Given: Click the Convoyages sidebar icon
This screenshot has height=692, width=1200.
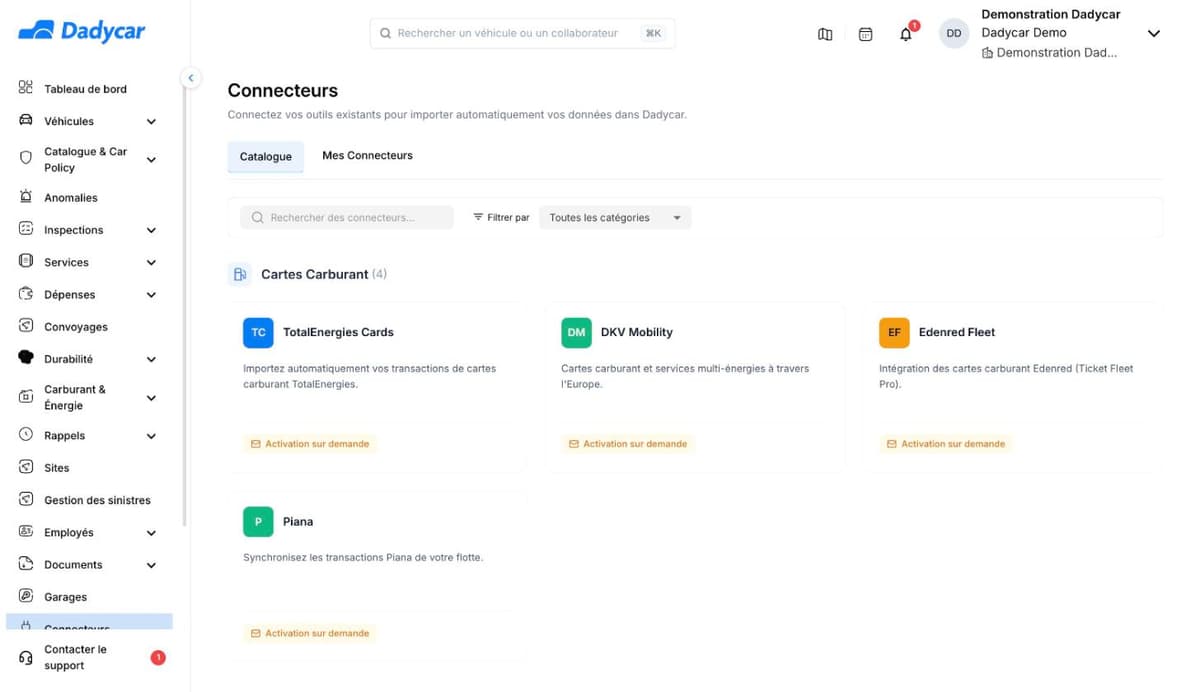Looking at the screenshot, I should [x=26, y=326].
